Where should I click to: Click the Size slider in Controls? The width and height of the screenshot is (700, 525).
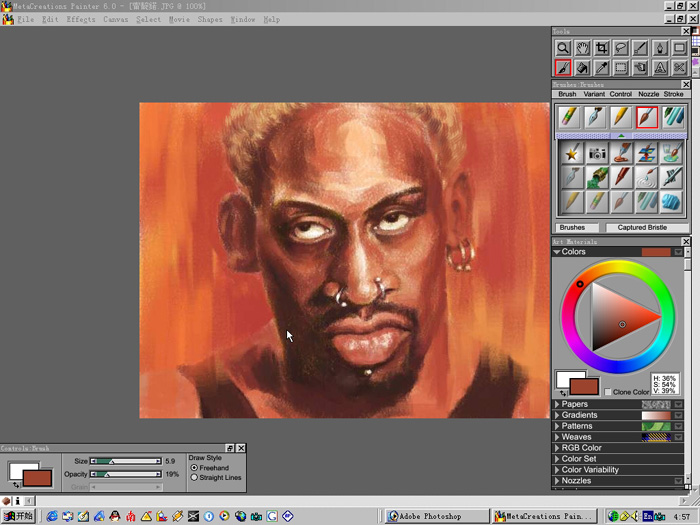(126, 461)
